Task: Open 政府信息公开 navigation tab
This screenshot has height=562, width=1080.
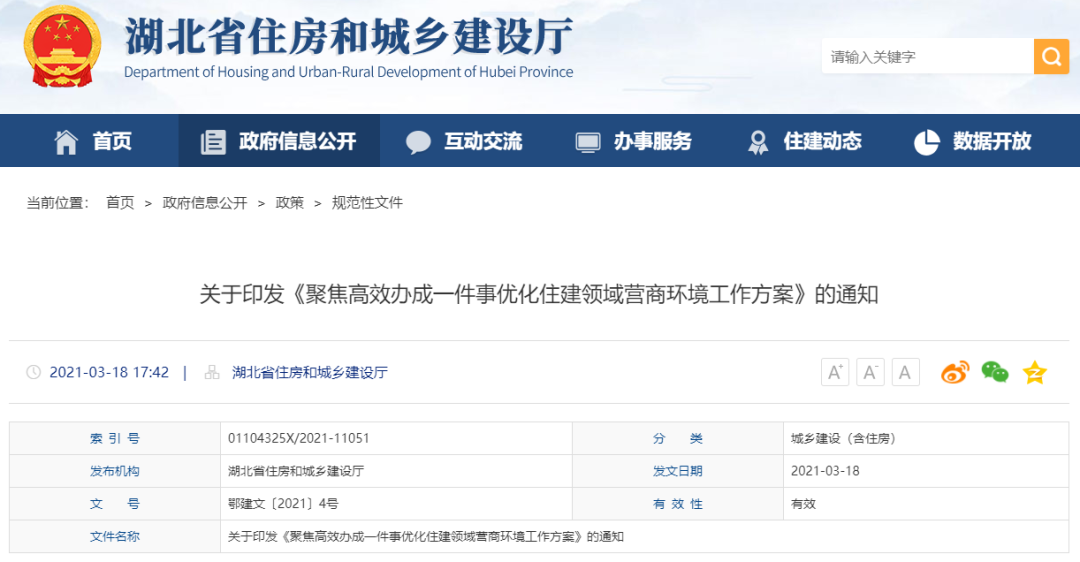Action: coord(279,142)
